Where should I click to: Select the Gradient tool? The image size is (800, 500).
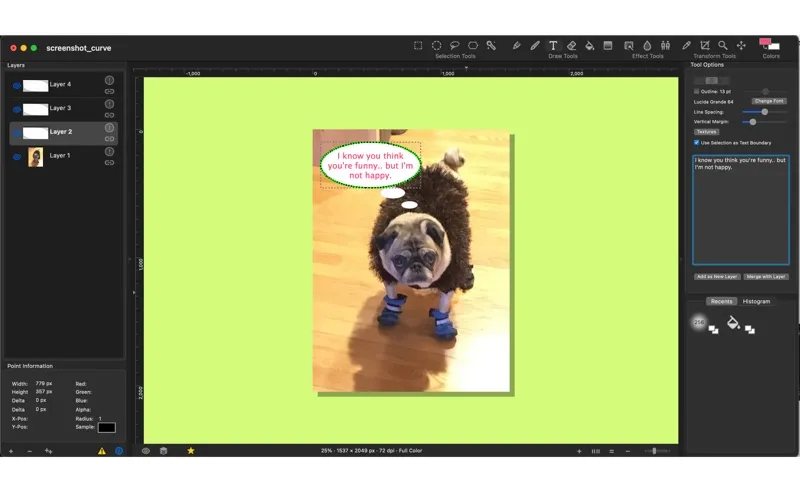[608, 45]
